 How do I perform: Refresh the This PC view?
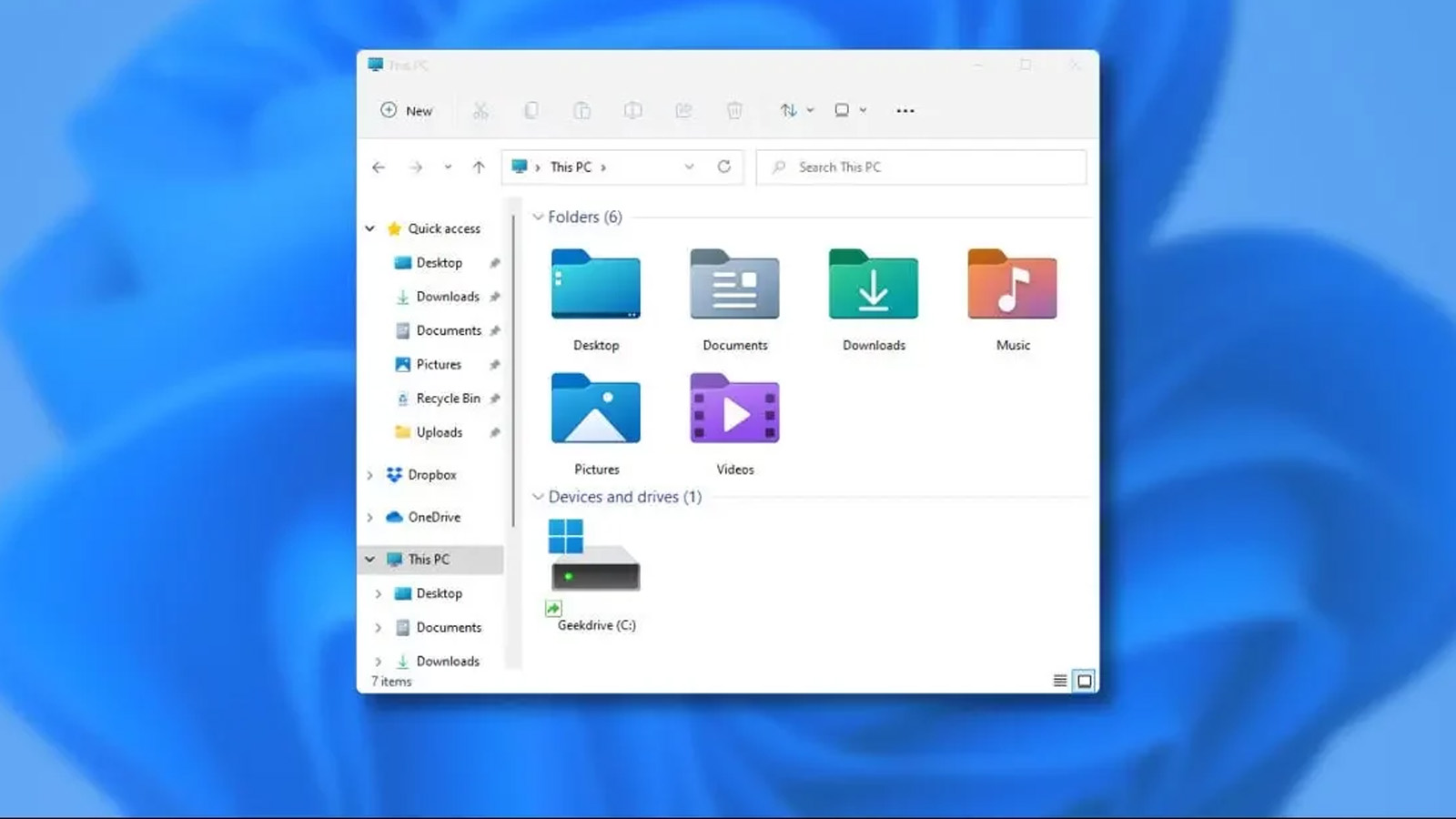click(x=724, y=167)
